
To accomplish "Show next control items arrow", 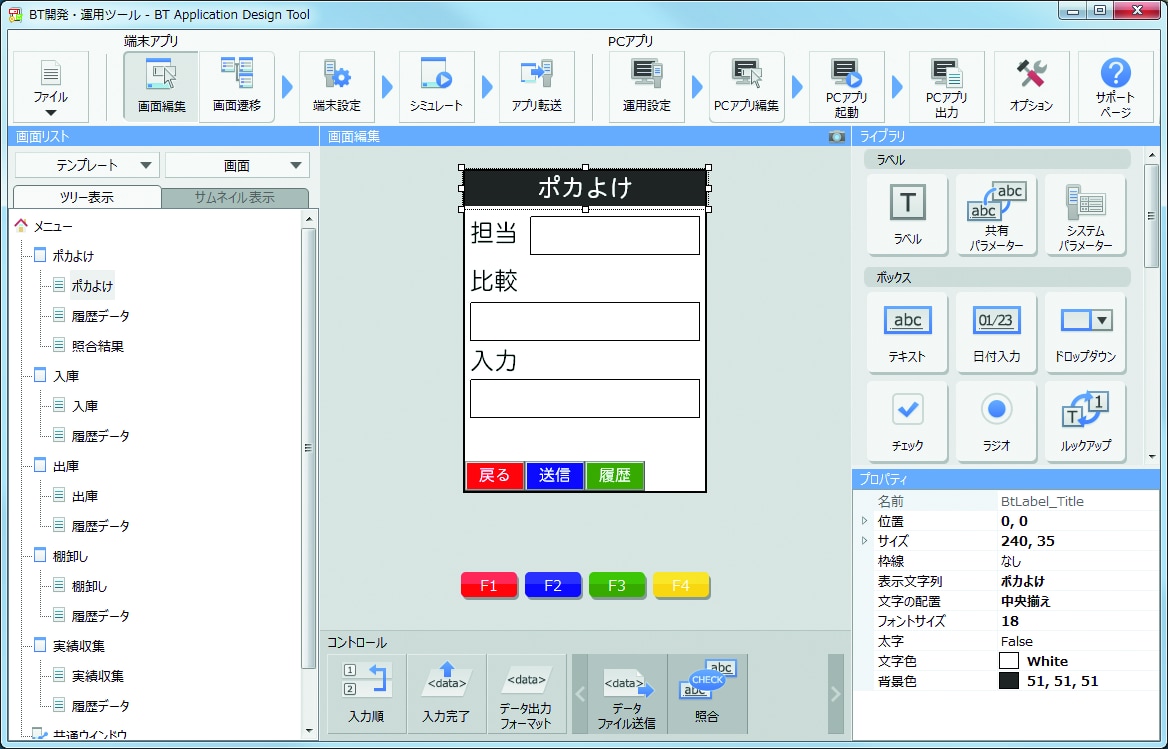I will pyautogui.click(x=836, y=694).
